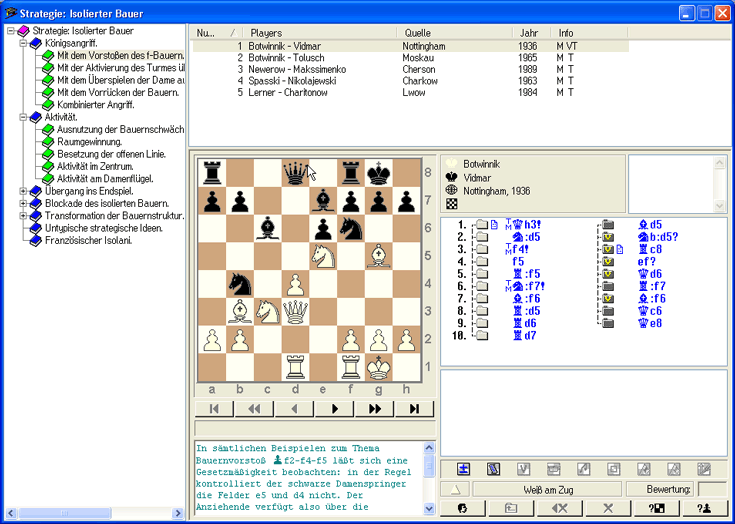The height and width of the screenshot is (524, 735).
Task: Select game Newerow - Makssimenko
Action: [x=410, y=69]
